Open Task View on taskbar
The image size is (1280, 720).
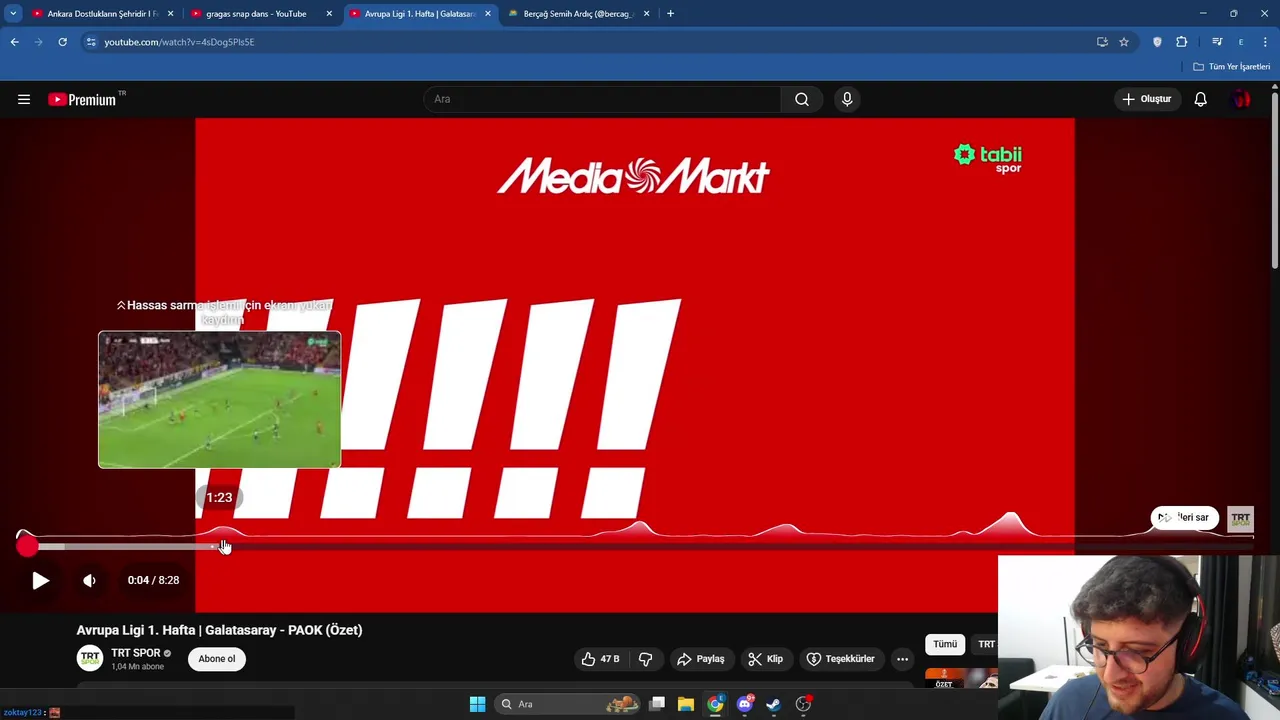click(x=657, y=704)
